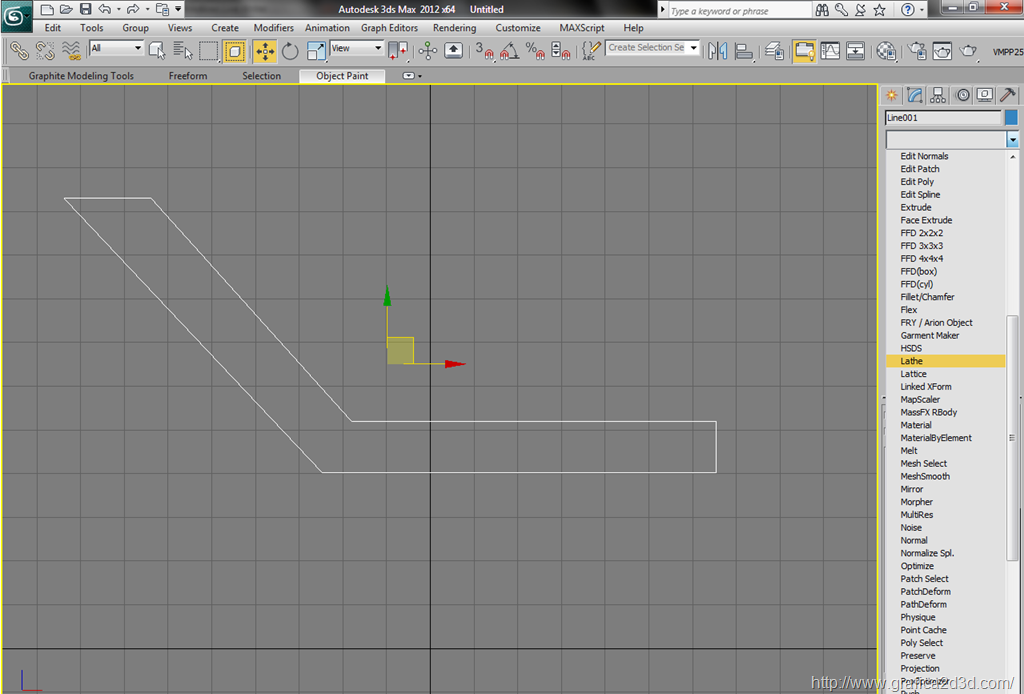Switch to the Create command panel tab
1024x694 pixels.
point(891,95)
